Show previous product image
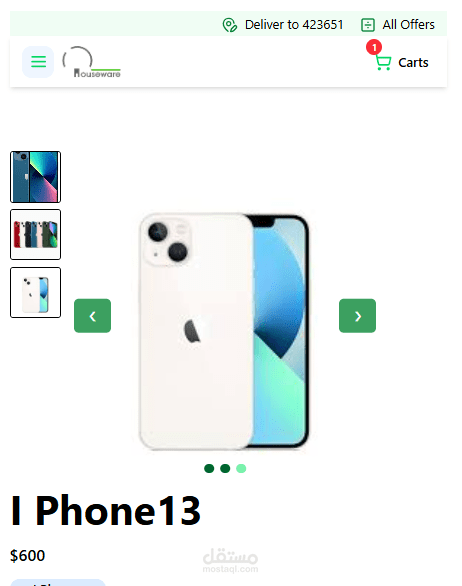This screenshot has height=586, width=462. click(92, 316)
